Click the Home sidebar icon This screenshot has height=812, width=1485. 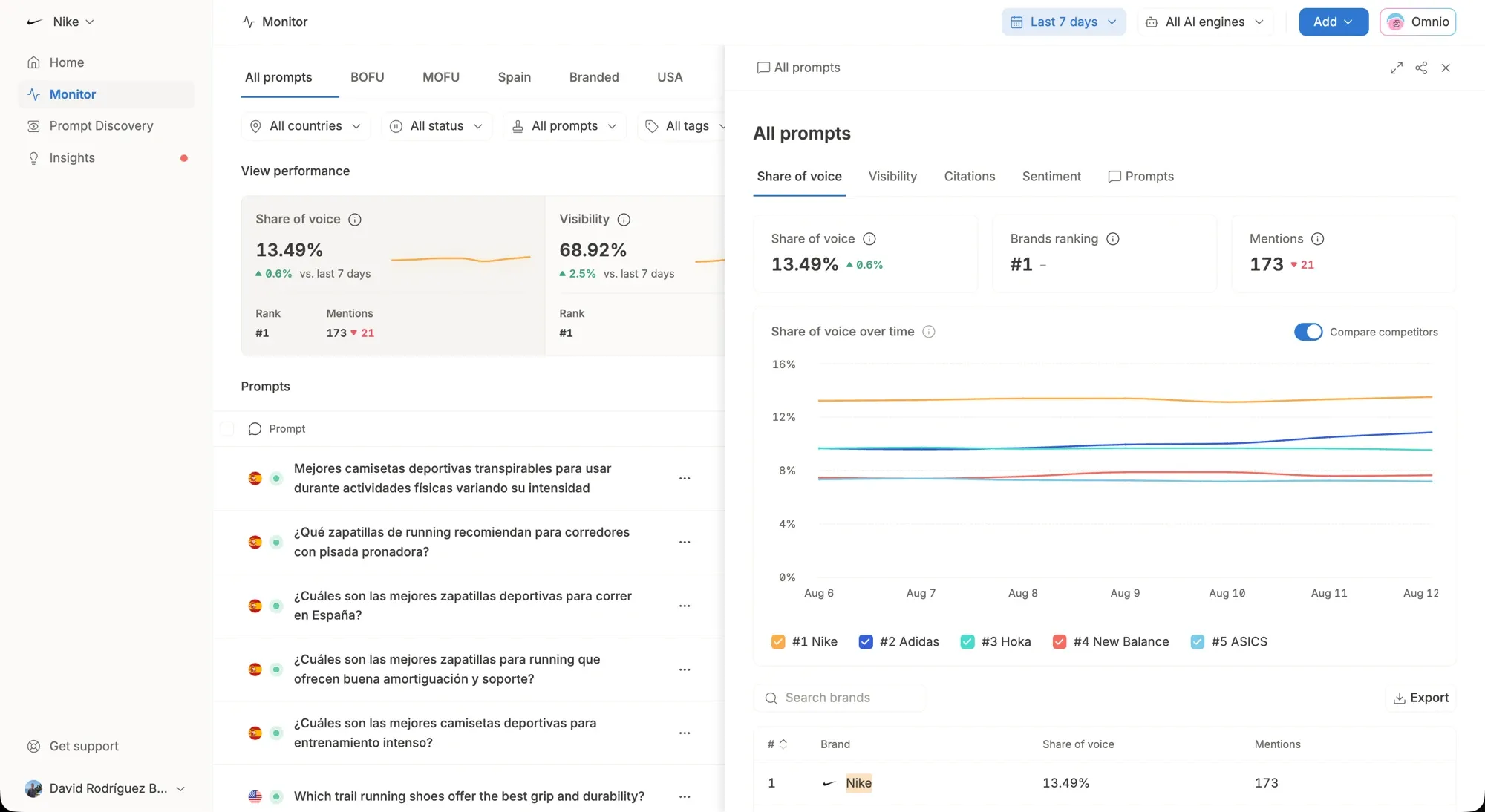point(33,63)
